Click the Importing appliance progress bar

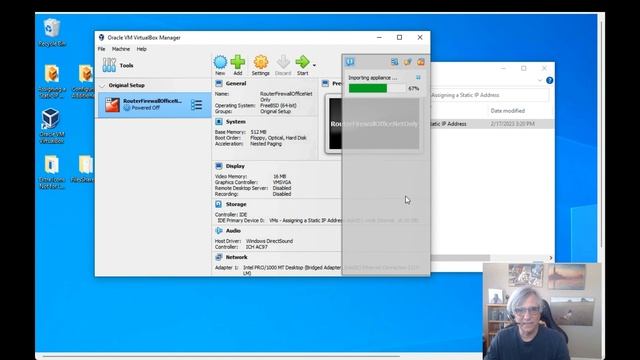377,88
